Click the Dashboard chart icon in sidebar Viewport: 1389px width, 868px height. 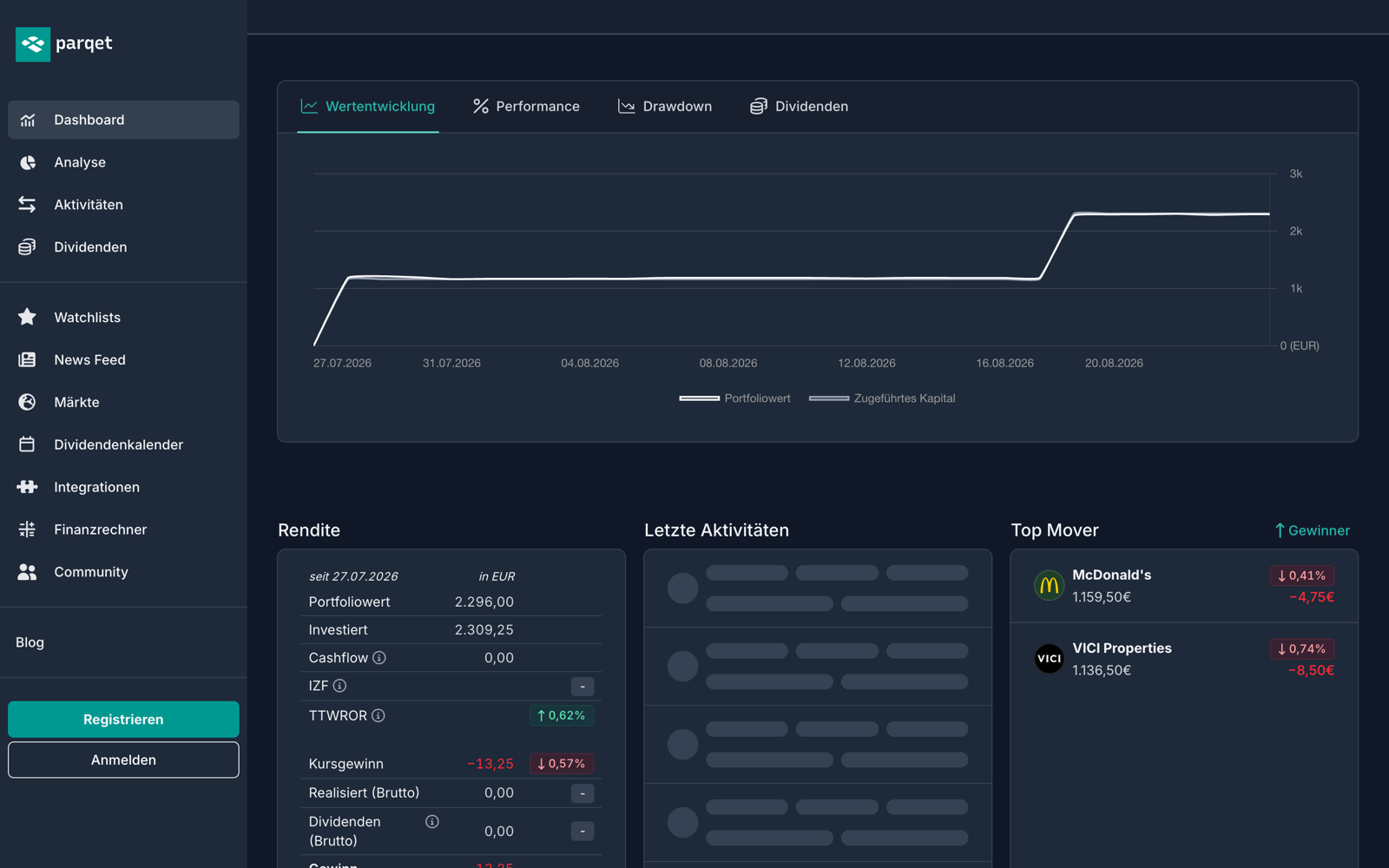tap(28, 120)
